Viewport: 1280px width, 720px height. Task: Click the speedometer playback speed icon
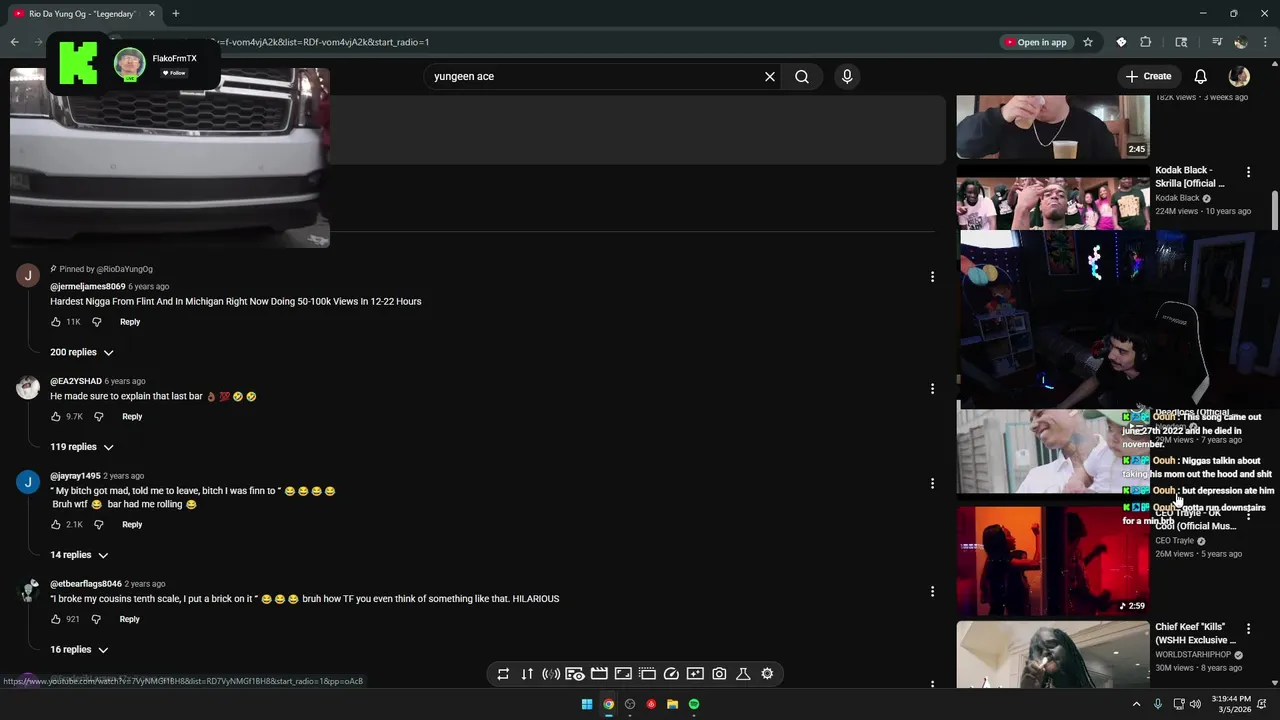(x=671, y=674)
